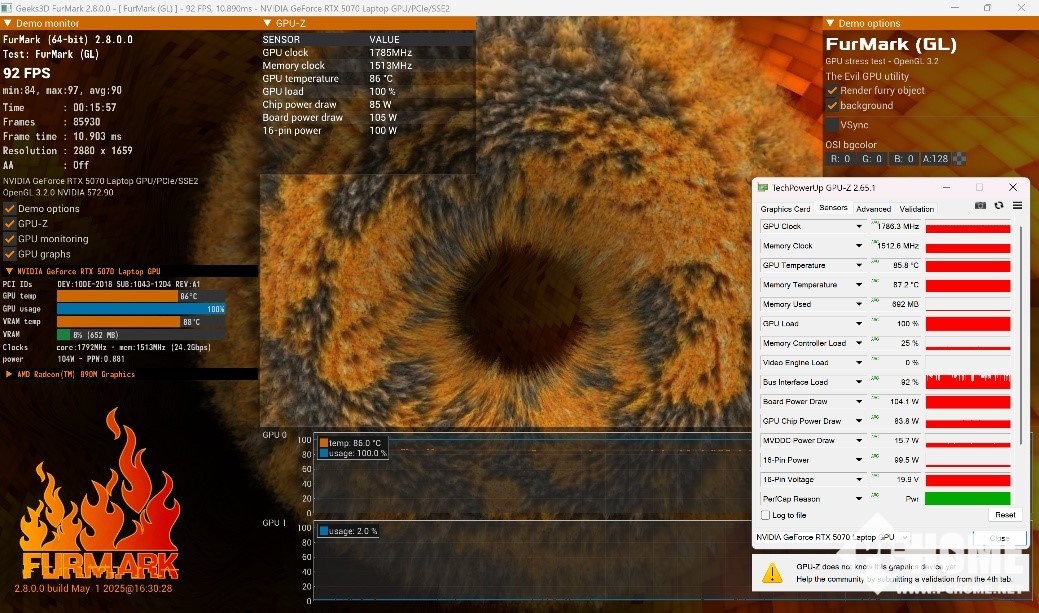Uncheck Demo options in the Demo monitor
Image resolution: width=1039 pixels, height=613 pixels.
(x=10, y=208)
